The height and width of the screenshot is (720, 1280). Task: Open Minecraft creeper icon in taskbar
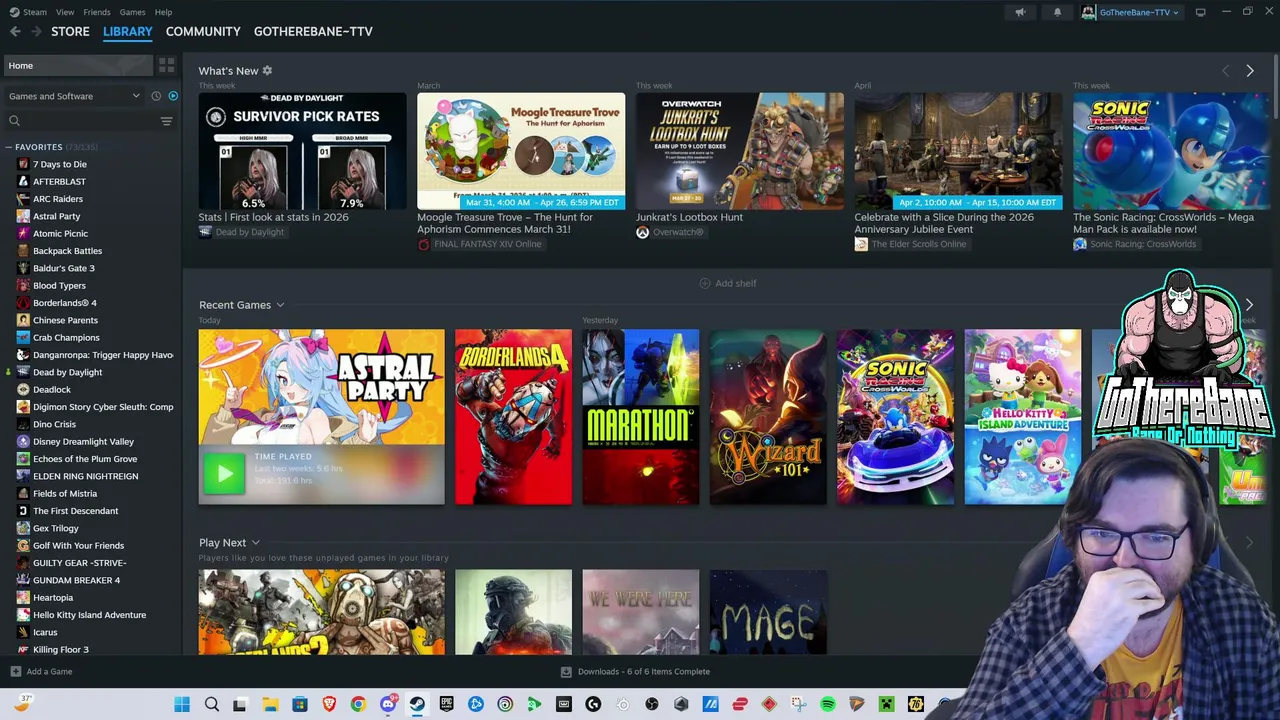point(886,705)
